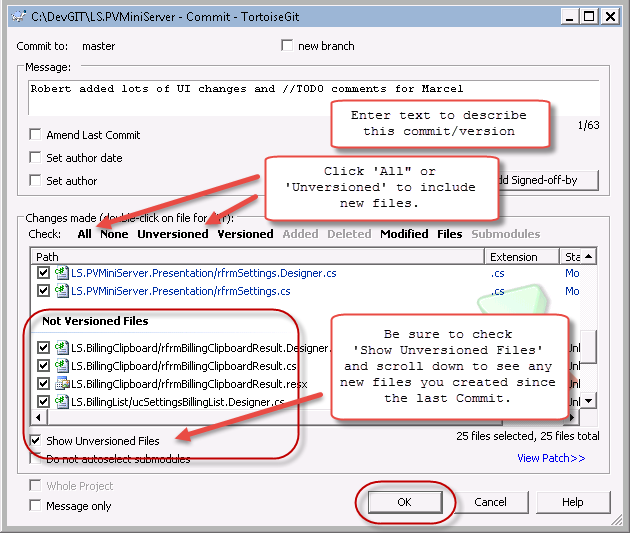Sort file list by Path column header
630x533 pixels.
tap(257, 257)
